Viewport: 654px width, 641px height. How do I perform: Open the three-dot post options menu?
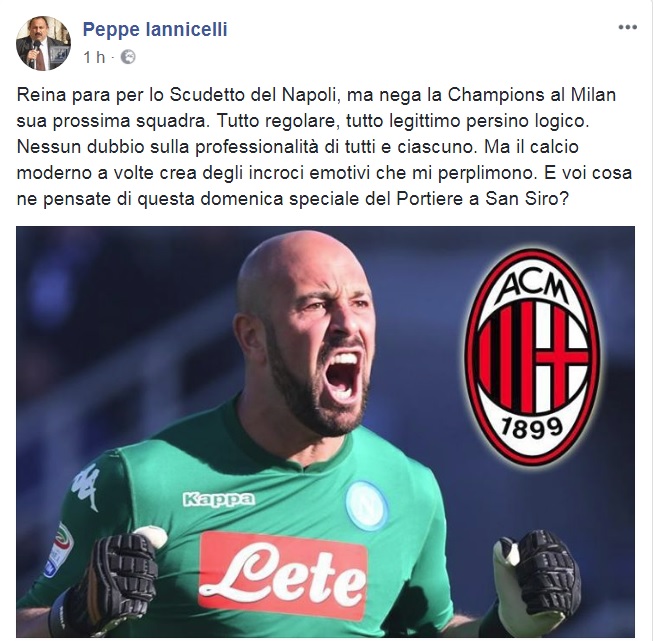(627, 28)
